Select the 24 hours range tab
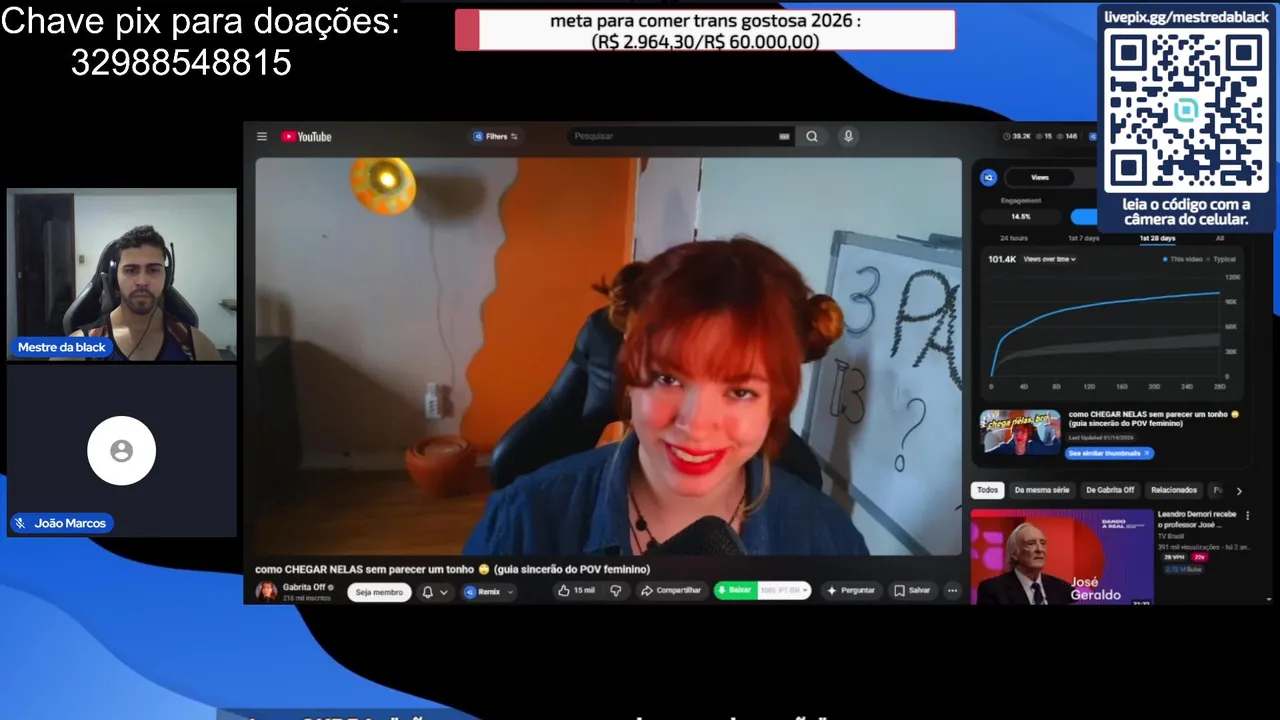 [x=1013, y=238]
